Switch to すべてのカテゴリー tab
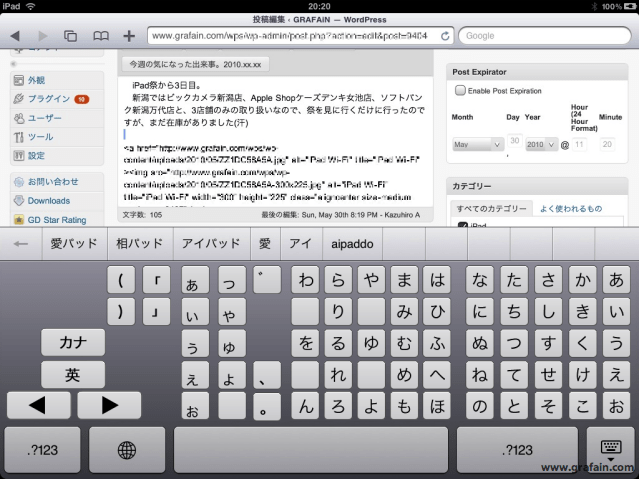The height and width of the screenshot is (479, 639). point(491,208)
